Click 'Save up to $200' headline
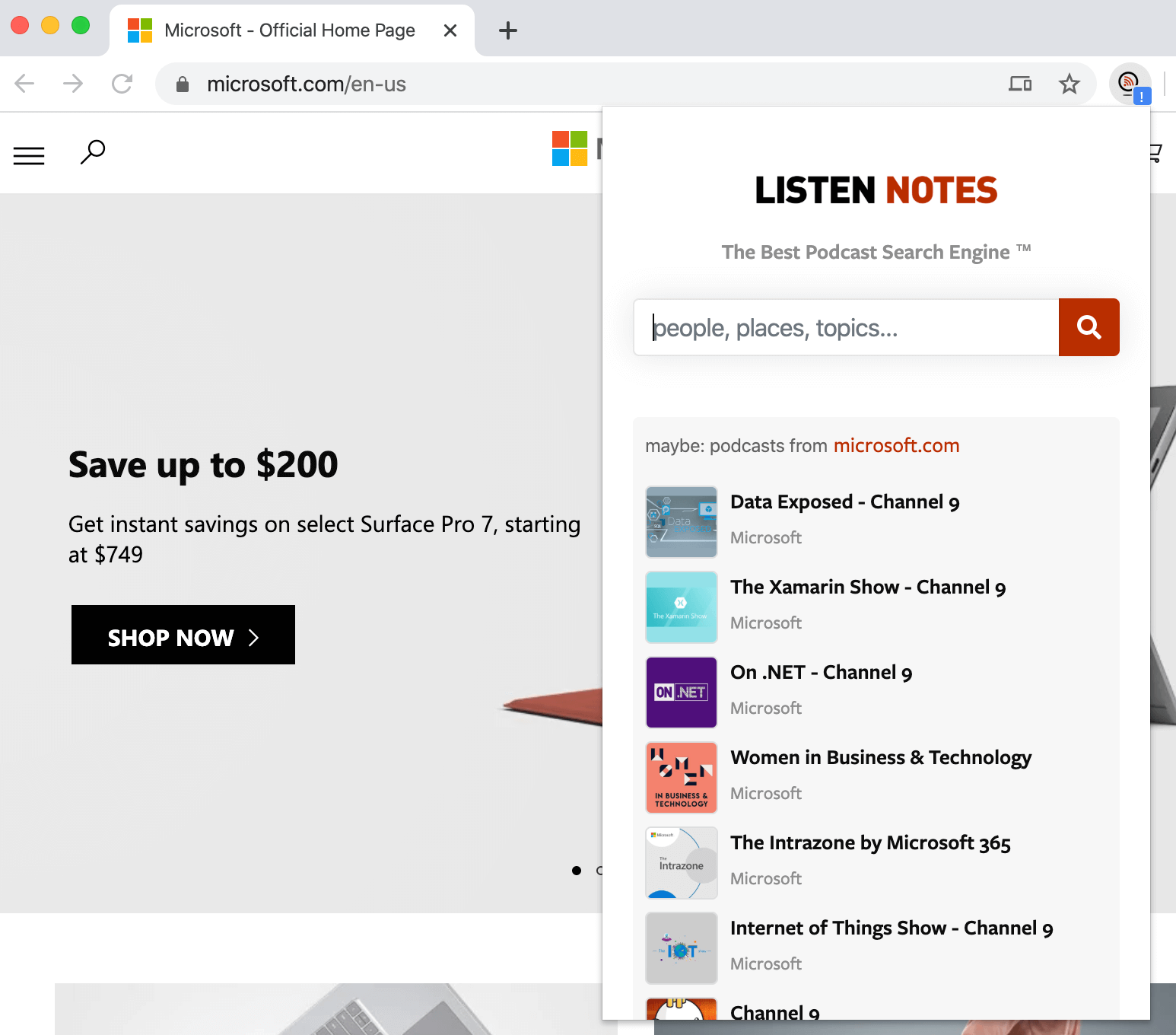Image resolution: width=1176 pixels, height=1035 pixels. (203, 465)
